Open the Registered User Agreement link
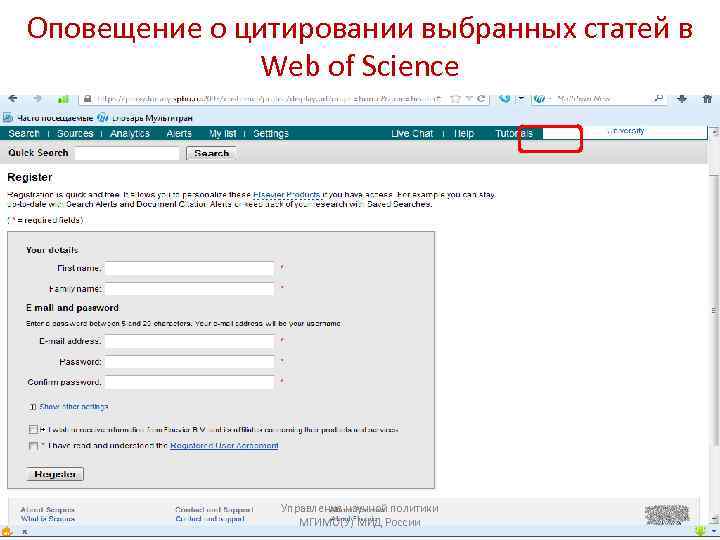This screenshot has width=720, height=540. 224,446
